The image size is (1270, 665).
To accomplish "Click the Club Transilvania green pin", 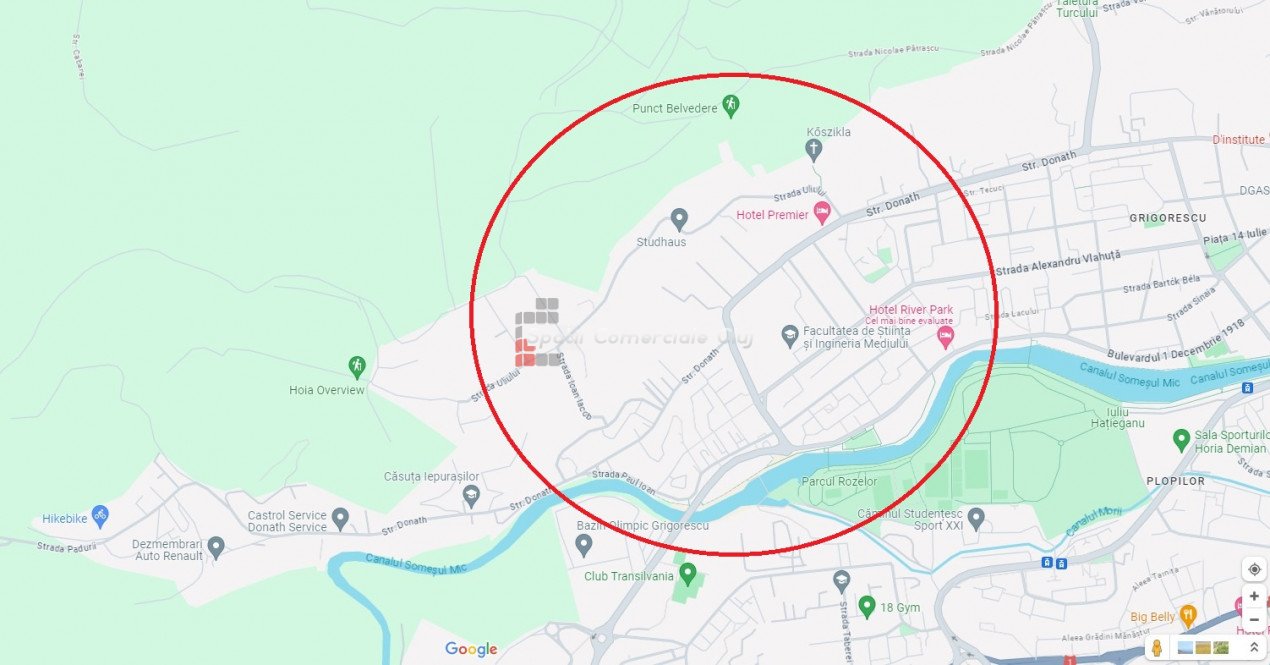I will [687, 574].
